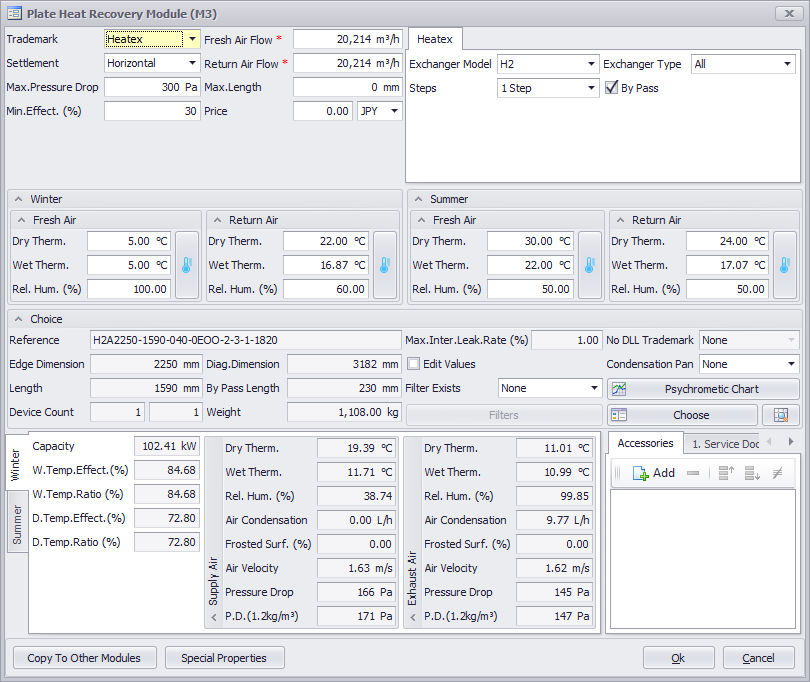The width and height of the screenshot is (810, 682).
Task: Click the Capacity 102.41 kW value
Action: tap(167, 446)
